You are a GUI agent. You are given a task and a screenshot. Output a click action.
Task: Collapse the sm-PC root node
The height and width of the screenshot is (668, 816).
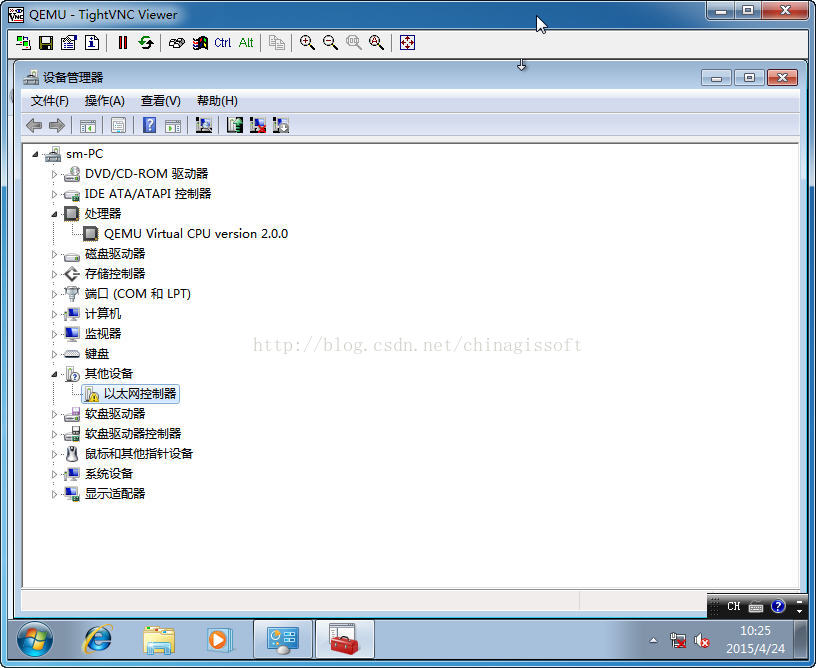tap(35, 154)
